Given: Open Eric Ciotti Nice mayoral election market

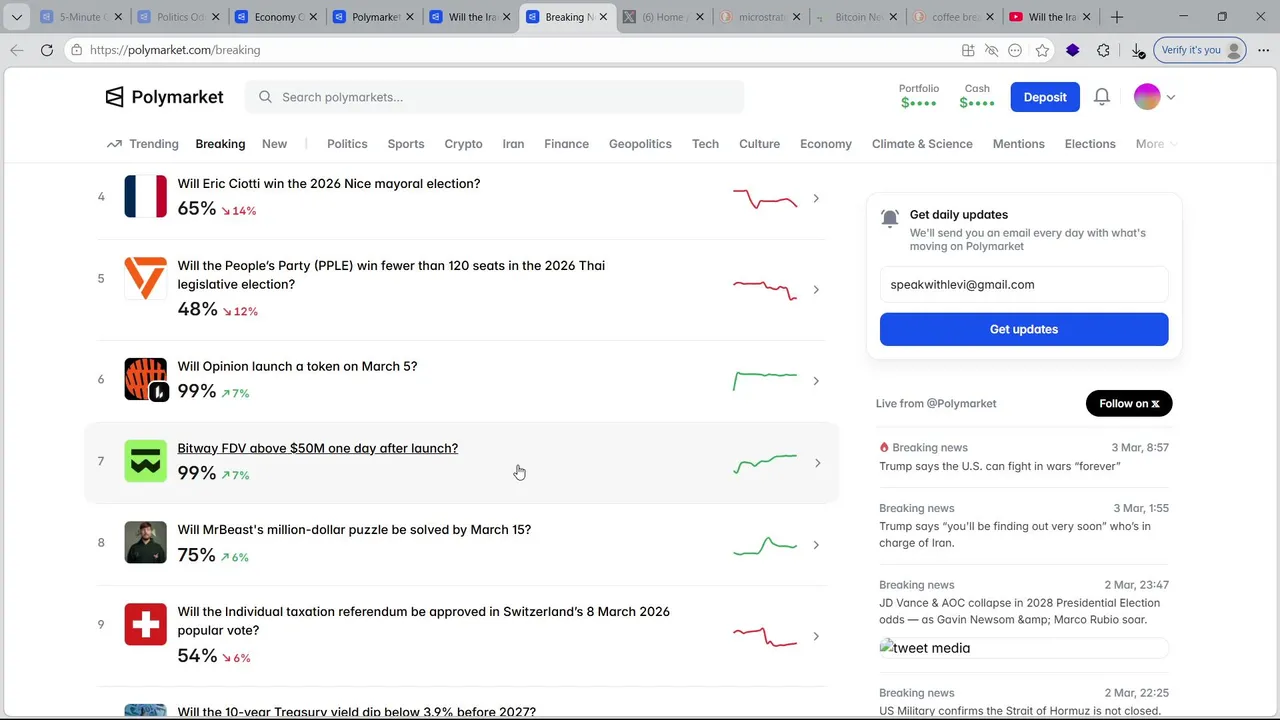Looking at the screenshot, I should click(x=329, y=183).
